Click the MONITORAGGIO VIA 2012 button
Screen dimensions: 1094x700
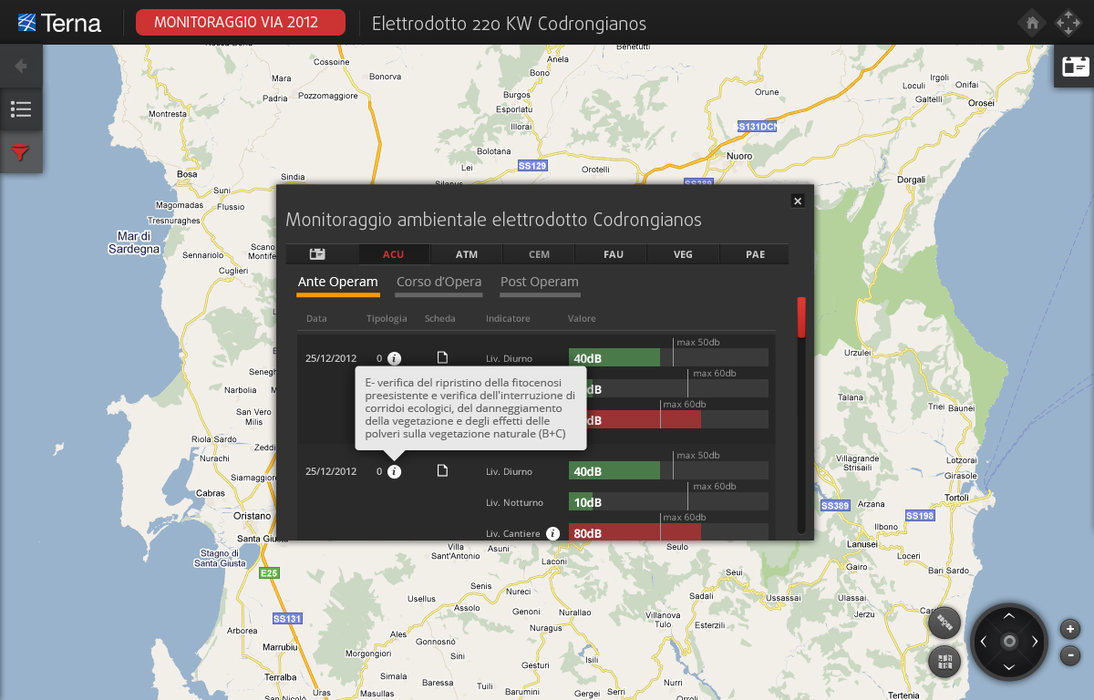tap(240, 22)
